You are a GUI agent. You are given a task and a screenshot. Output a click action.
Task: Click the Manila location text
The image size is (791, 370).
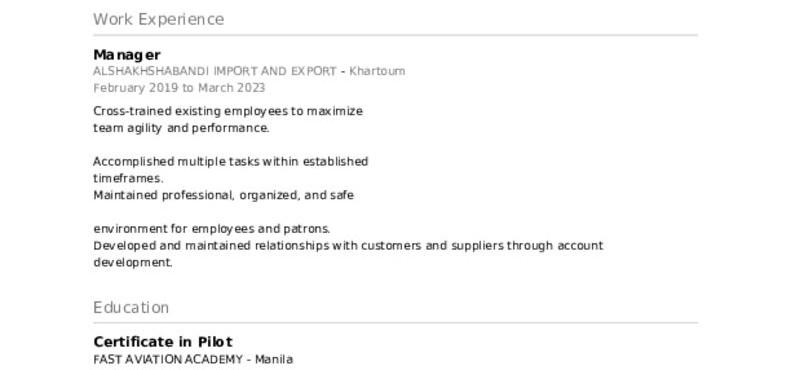click(274, 360)
